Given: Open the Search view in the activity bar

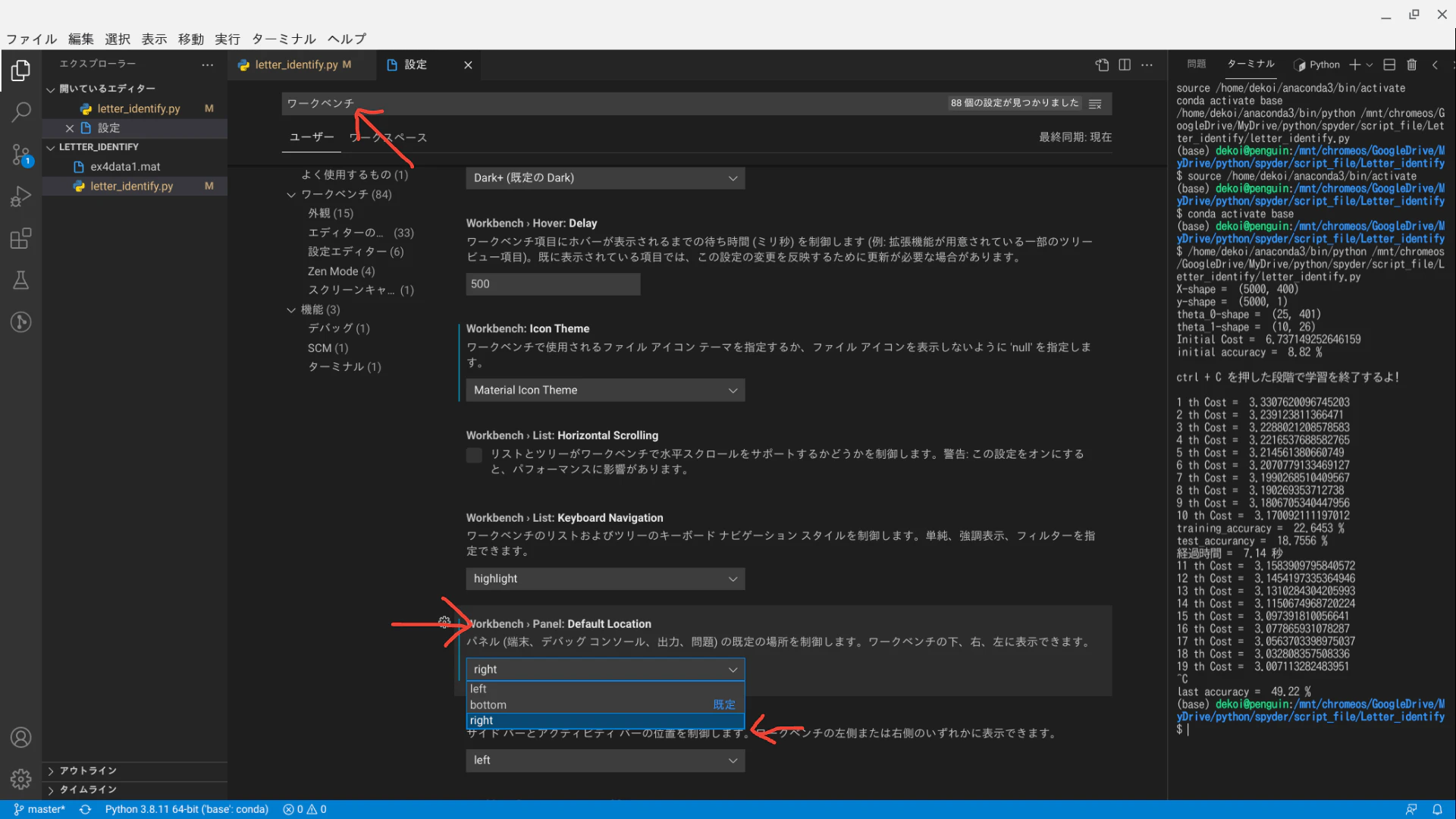Looking at the screenshot, I should tap(20, 111).
